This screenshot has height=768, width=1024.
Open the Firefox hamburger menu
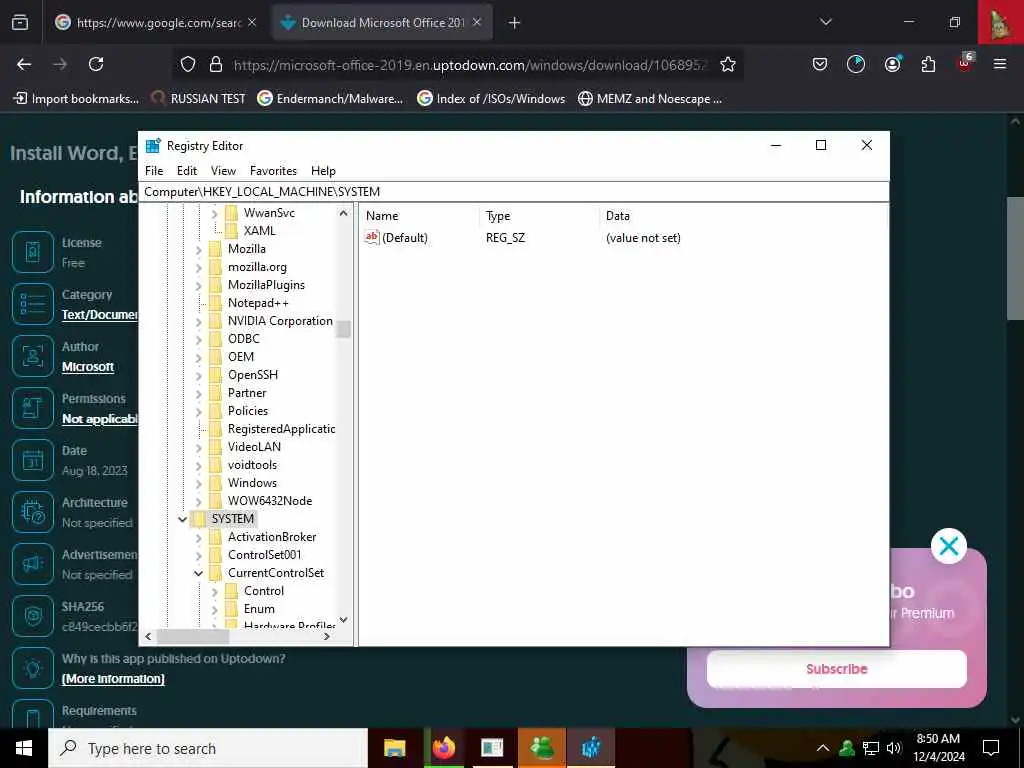click(999, 64)
